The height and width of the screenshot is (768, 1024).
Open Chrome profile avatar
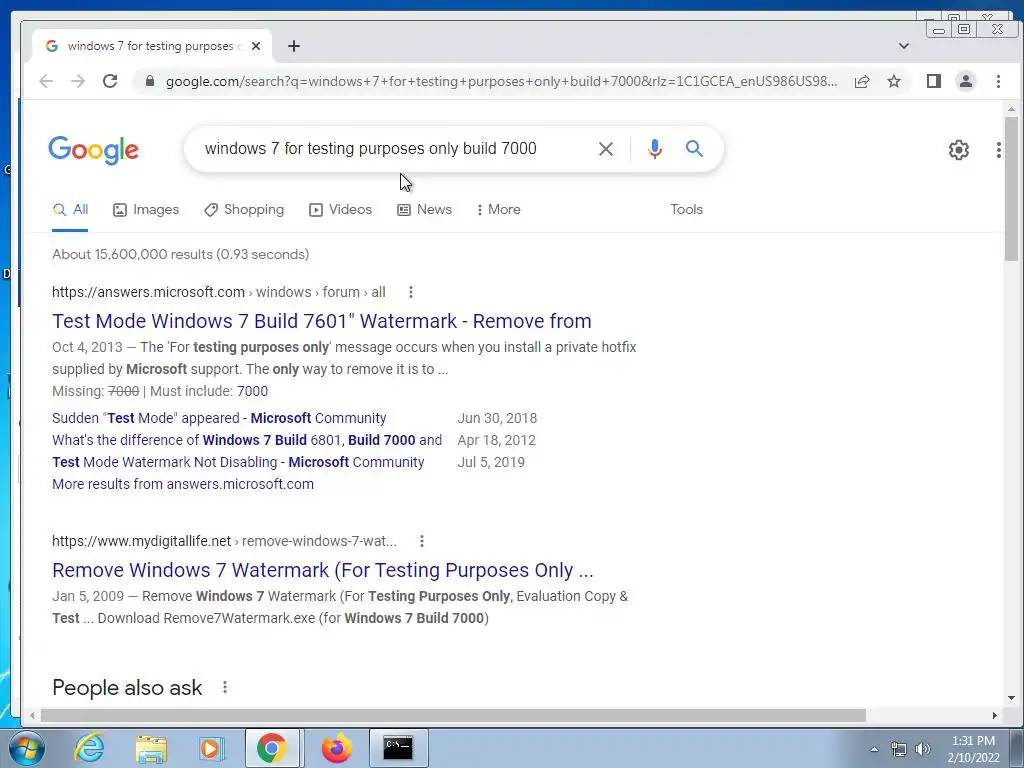point(965,81)
